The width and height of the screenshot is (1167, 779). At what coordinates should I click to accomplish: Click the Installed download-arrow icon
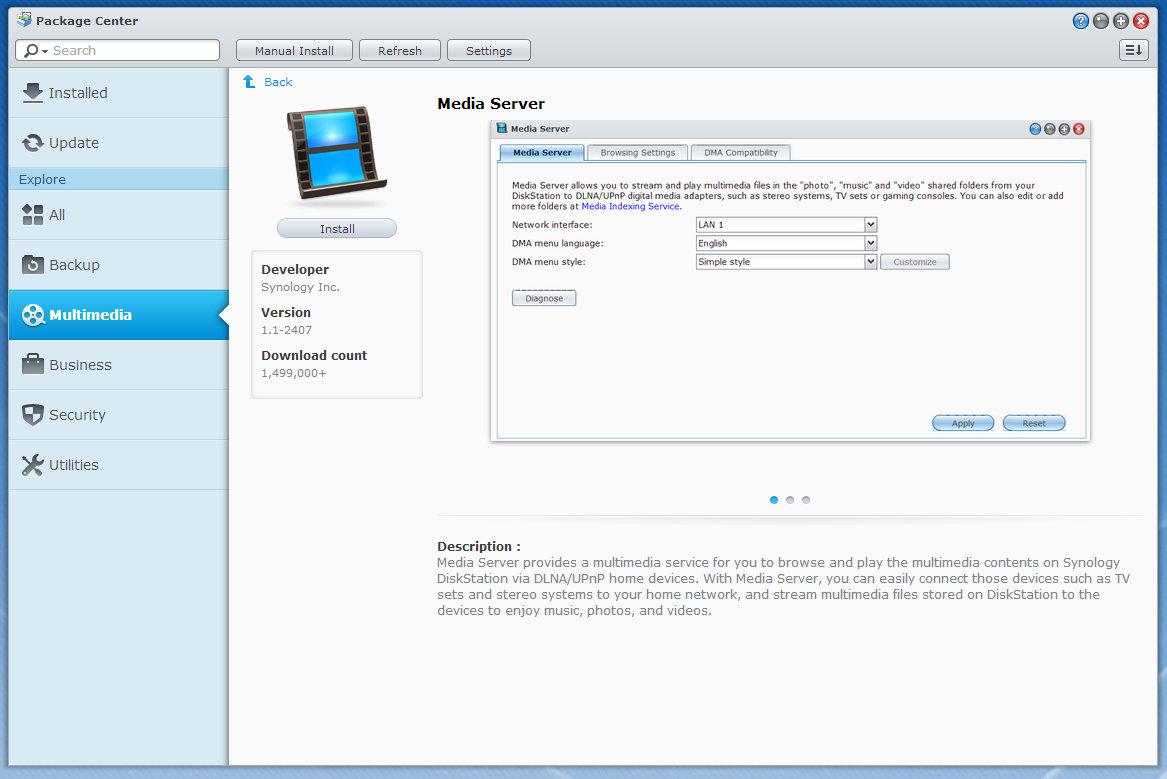point(33,93)
